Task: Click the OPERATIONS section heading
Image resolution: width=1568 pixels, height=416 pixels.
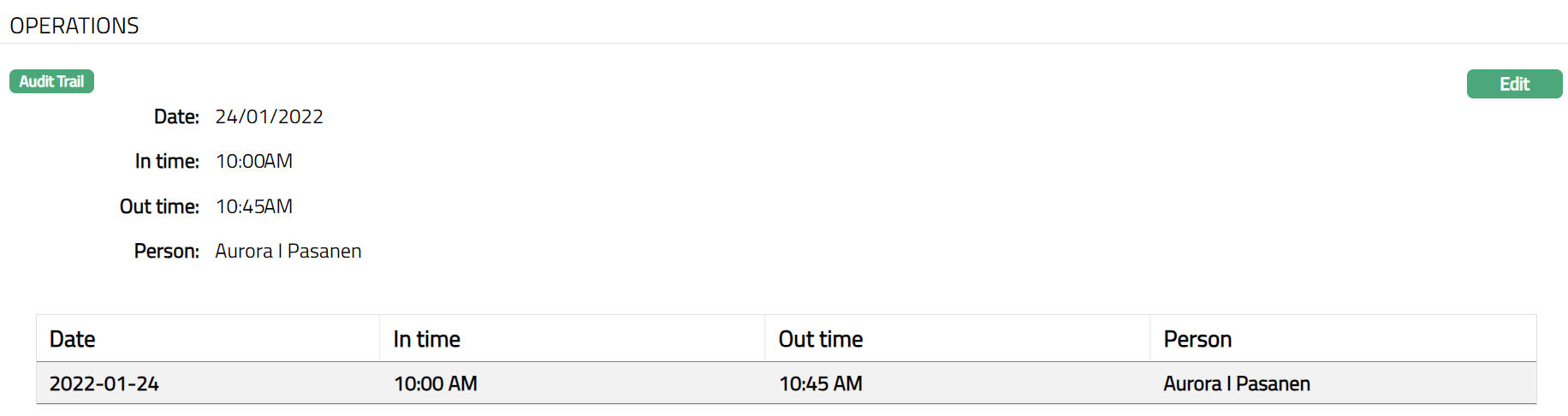Action: [x=74, y=26]
